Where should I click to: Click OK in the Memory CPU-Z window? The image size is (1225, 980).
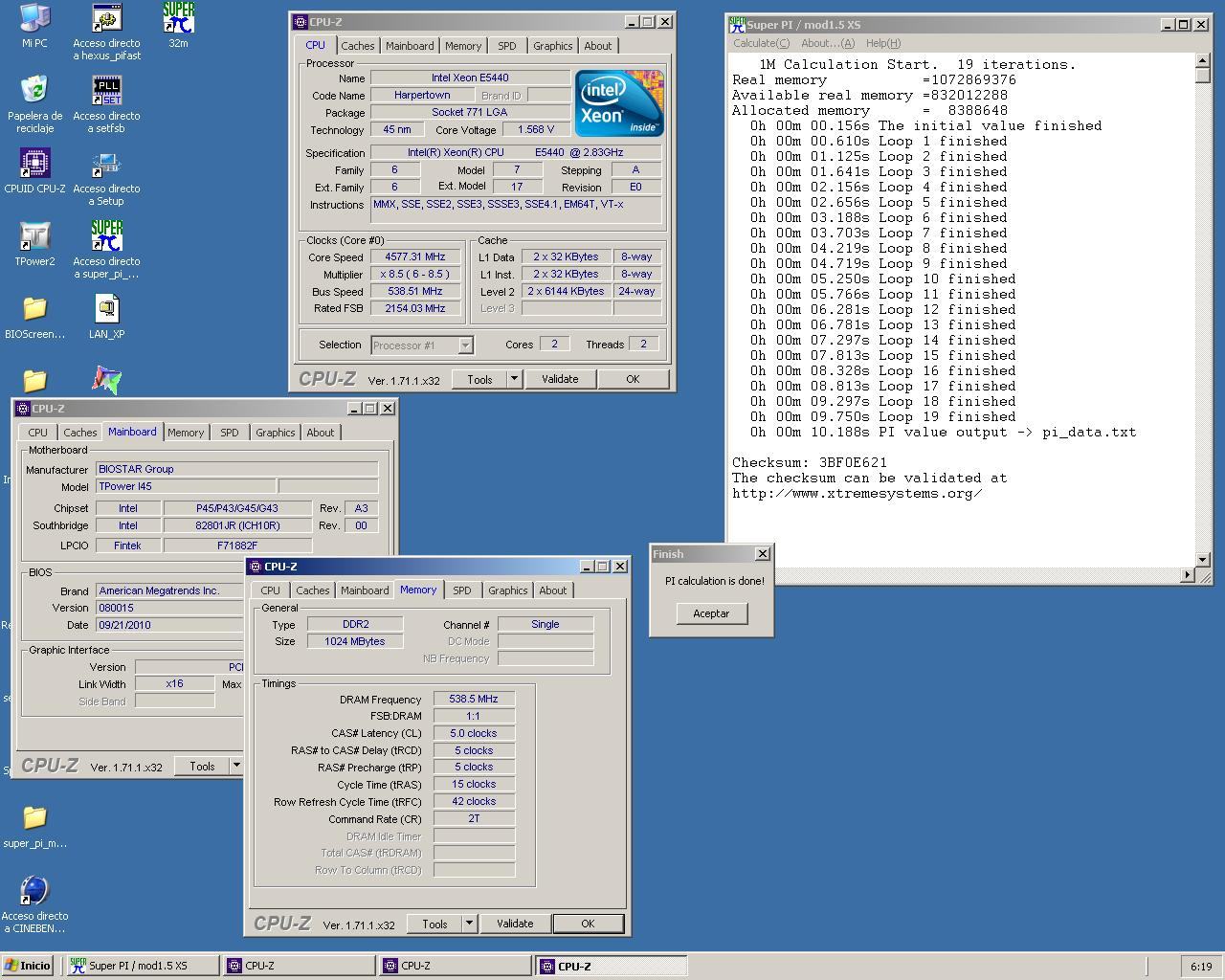click(x=588, y=924)
